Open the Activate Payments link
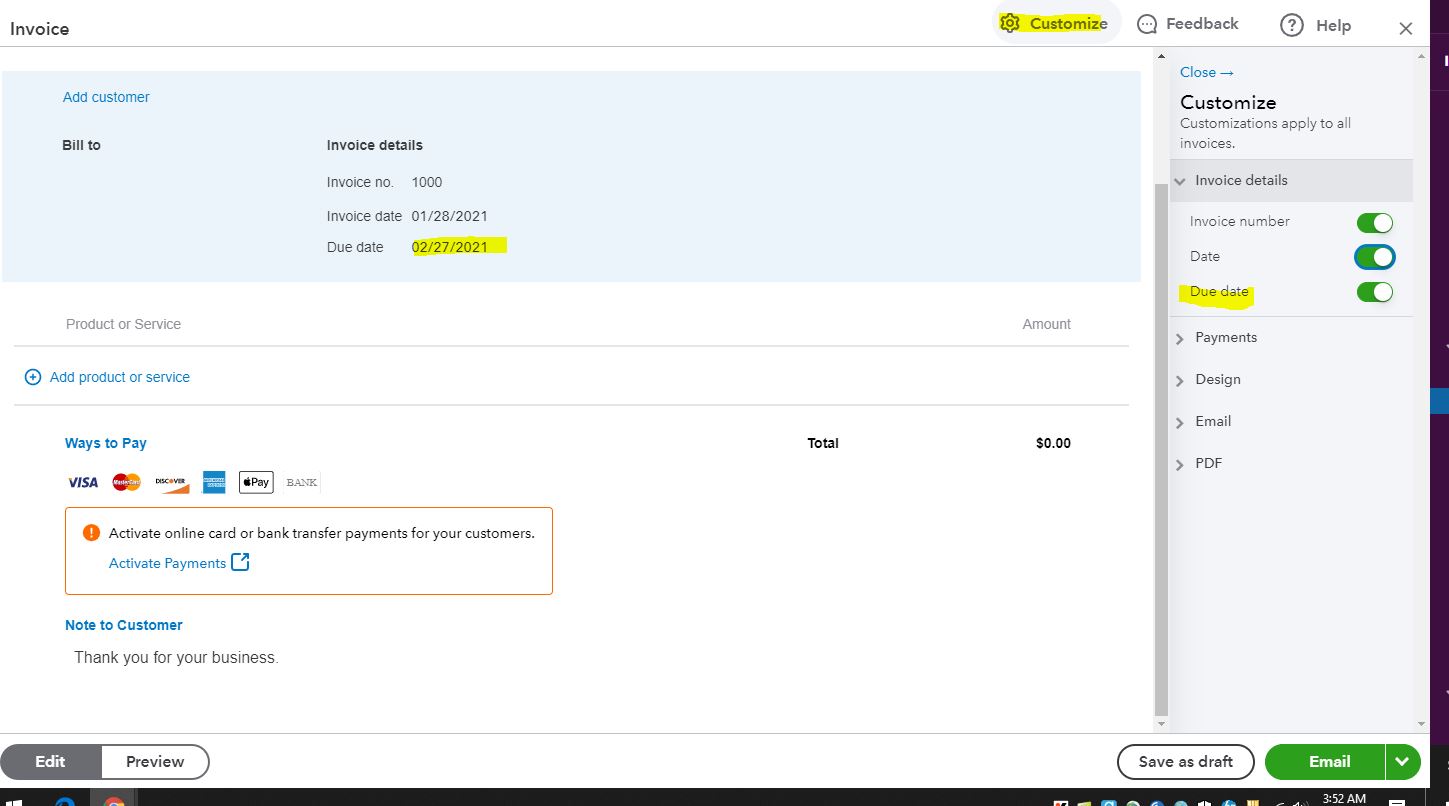 pos(179,563)
